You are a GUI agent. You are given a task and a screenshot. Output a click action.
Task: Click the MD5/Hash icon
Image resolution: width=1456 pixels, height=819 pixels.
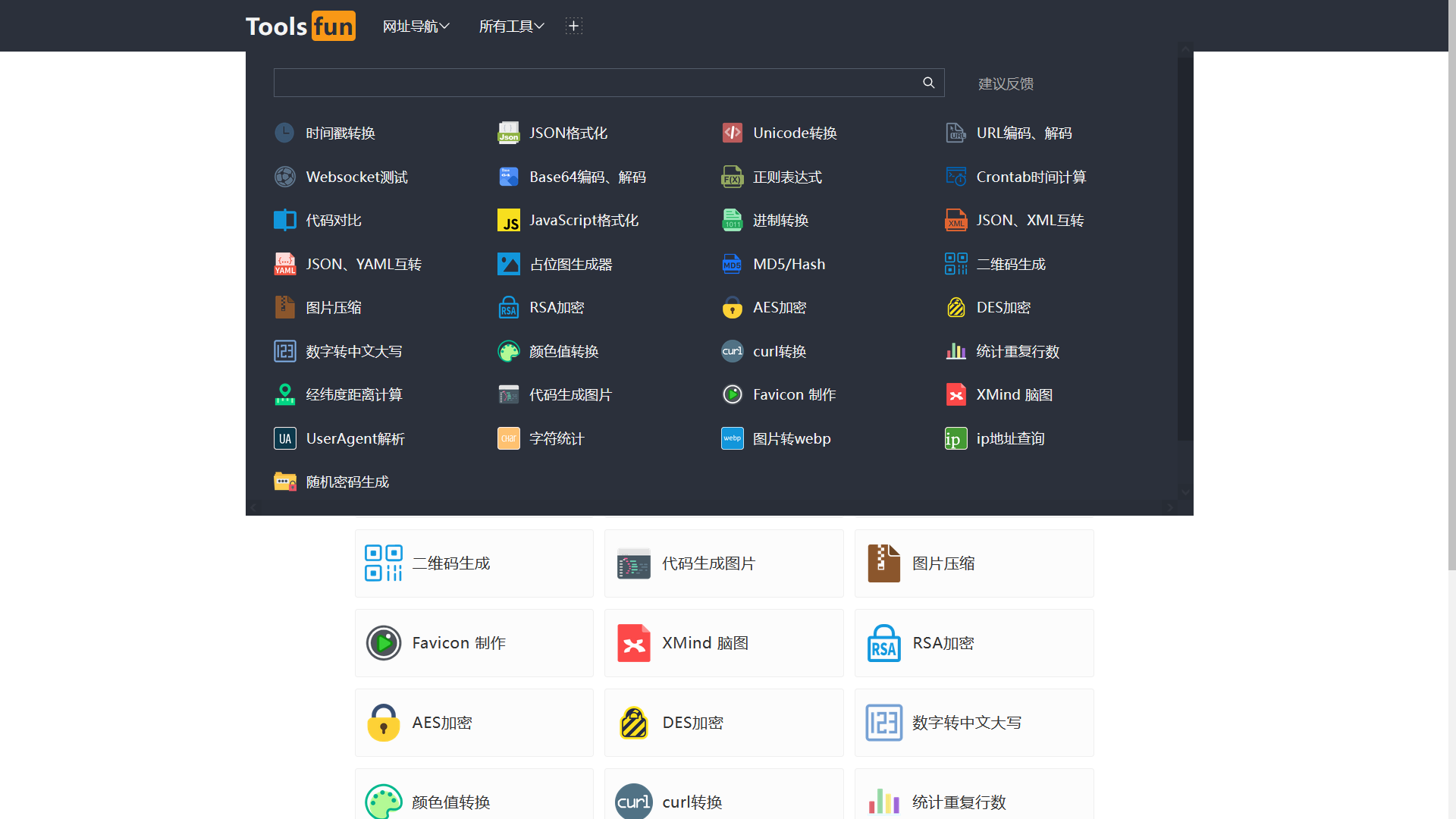732,264
